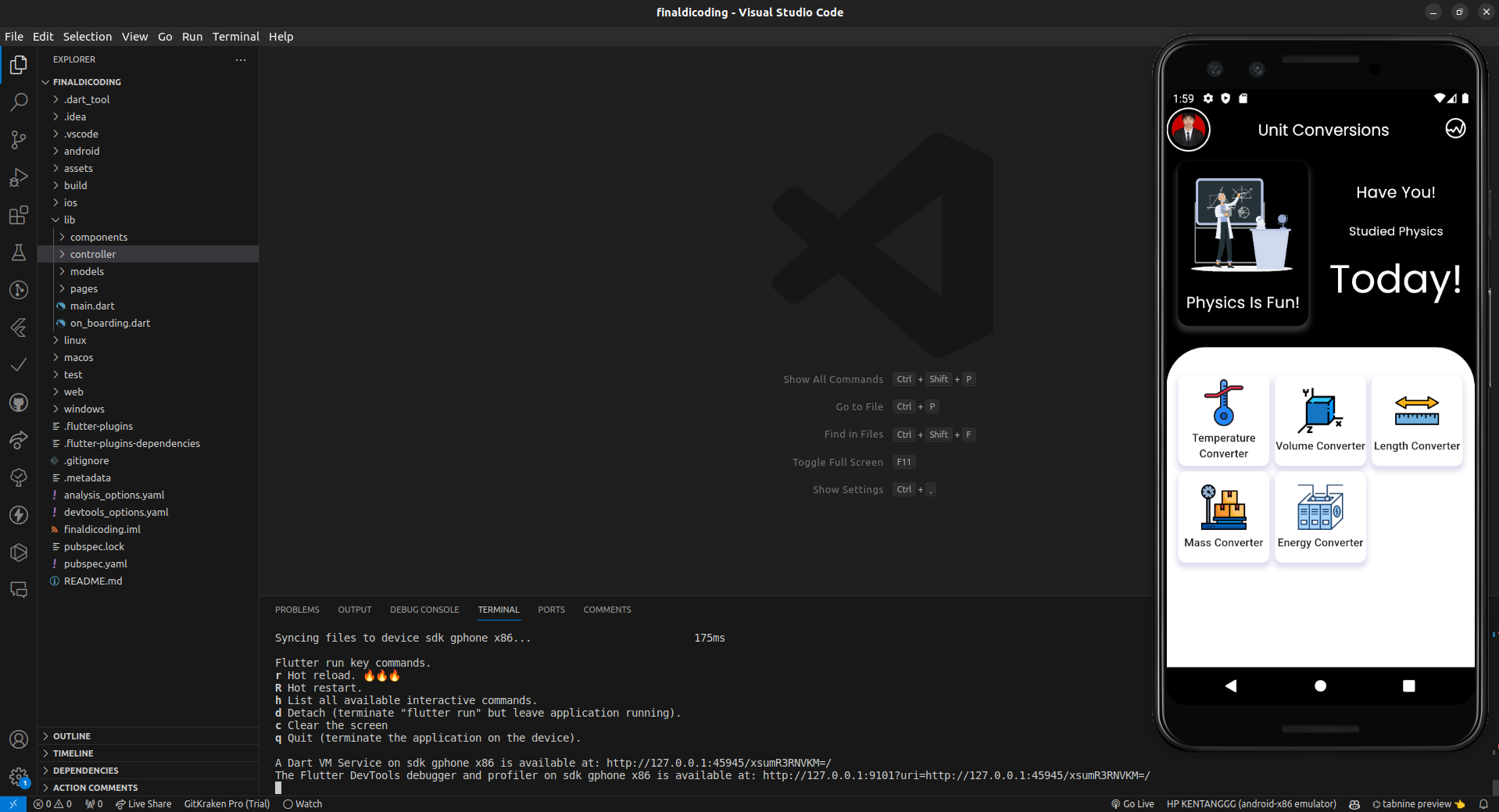Expand the components folder

pos(98,237)
